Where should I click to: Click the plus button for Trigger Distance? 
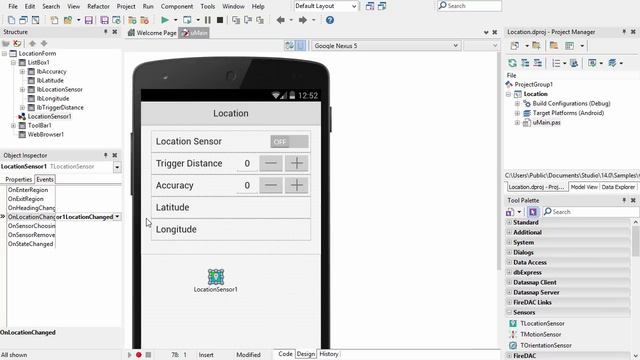click(297, 163)
